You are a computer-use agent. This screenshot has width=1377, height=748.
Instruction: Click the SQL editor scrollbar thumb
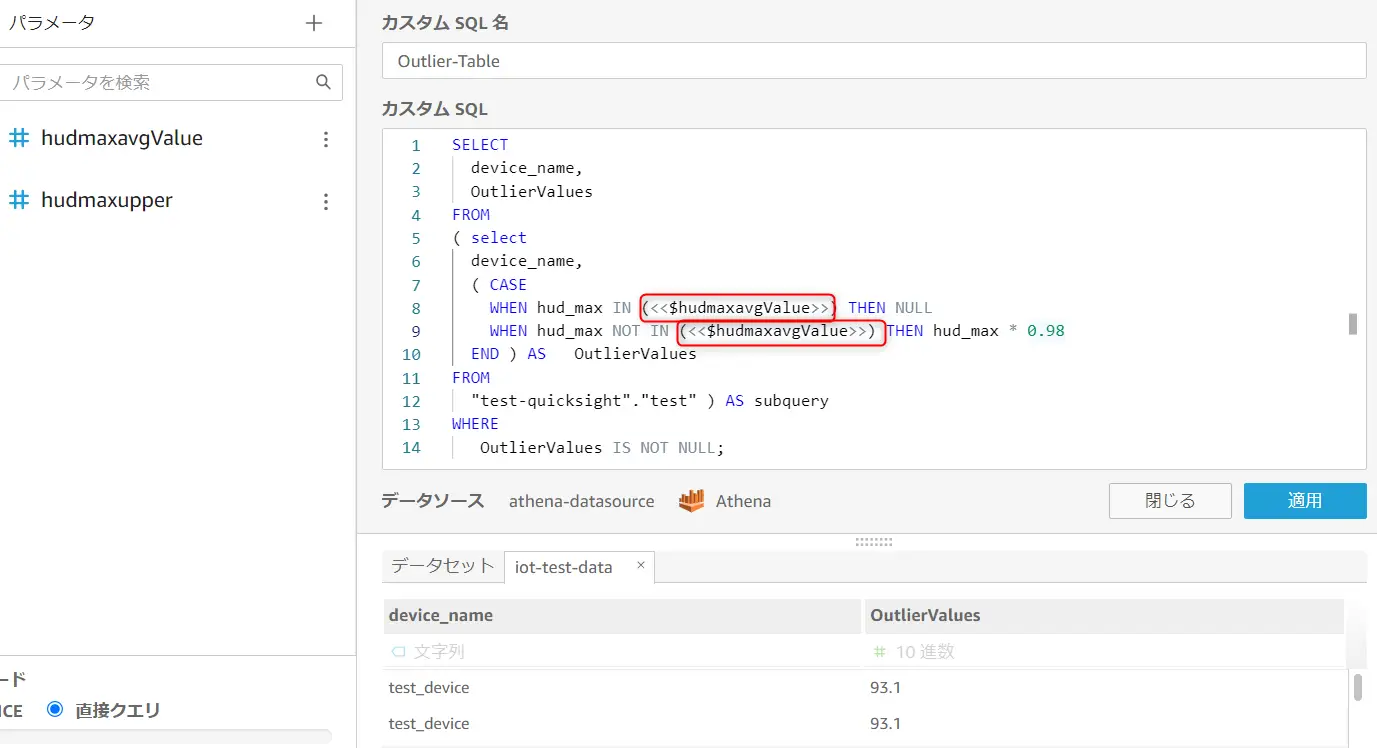tap(1353, 324)
